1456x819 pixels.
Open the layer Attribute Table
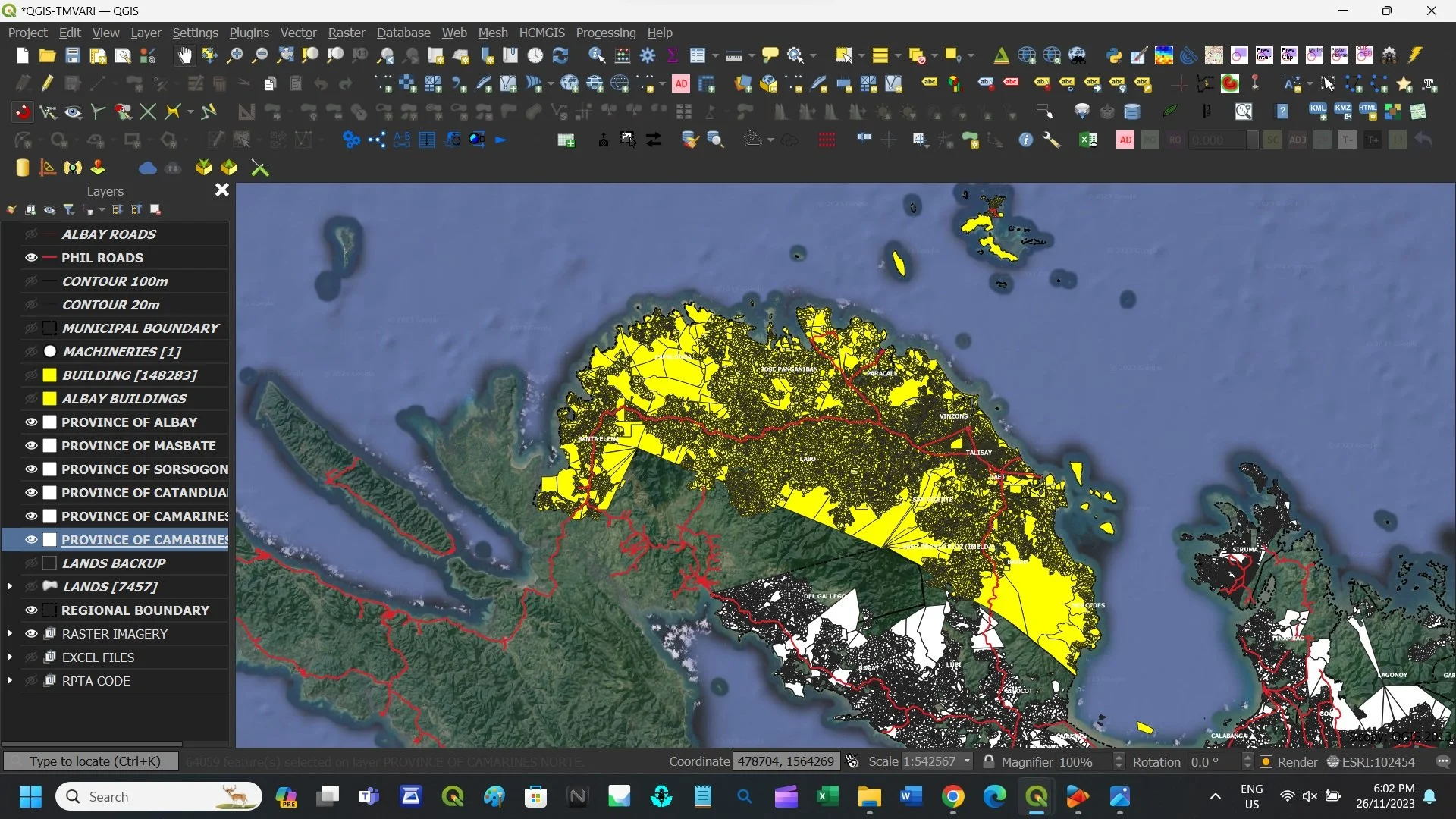698,55
